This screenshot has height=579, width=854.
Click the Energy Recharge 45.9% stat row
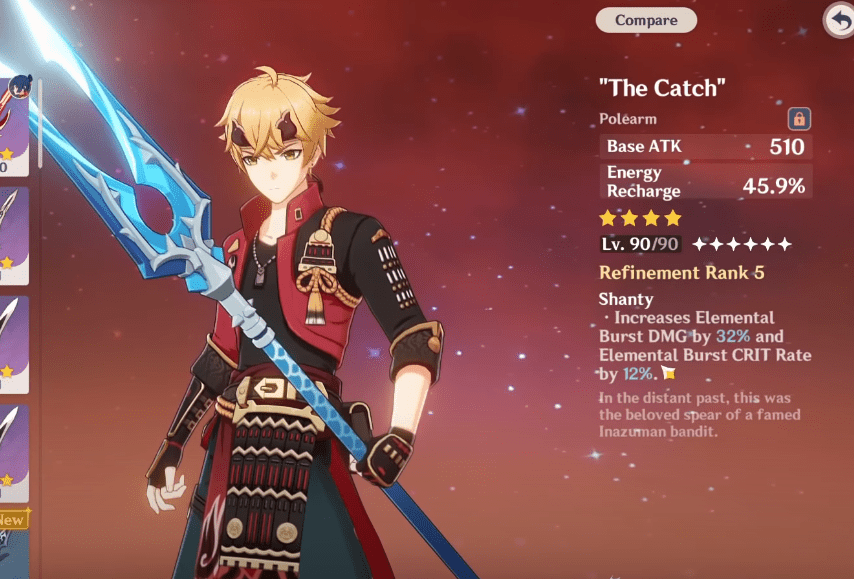pyautogui.click(x=706, y=181)
